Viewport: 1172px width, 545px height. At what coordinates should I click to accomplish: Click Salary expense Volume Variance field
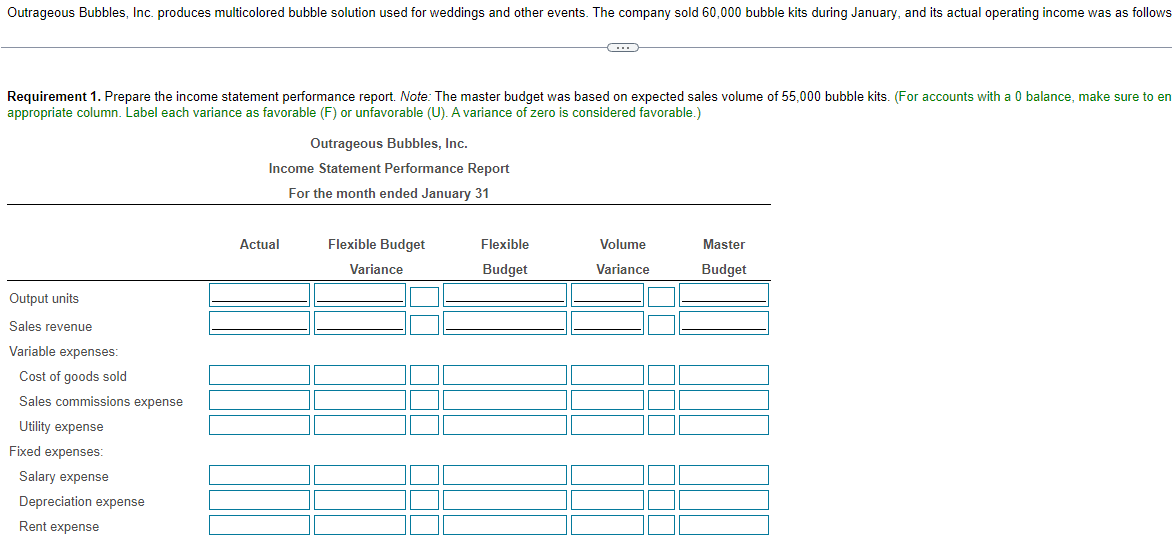(607, 475)
